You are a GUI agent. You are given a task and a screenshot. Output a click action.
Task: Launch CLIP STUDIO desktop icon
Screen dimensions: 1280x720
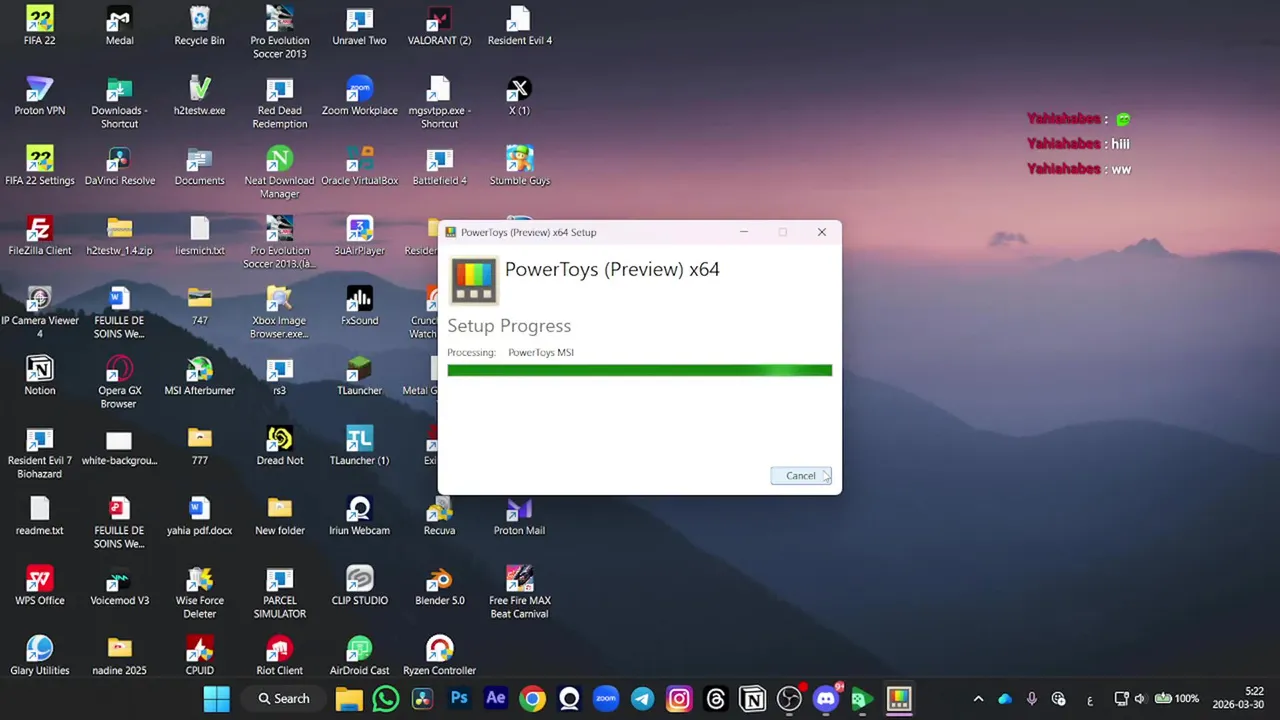pyautogui.click(x=360, y=585)
